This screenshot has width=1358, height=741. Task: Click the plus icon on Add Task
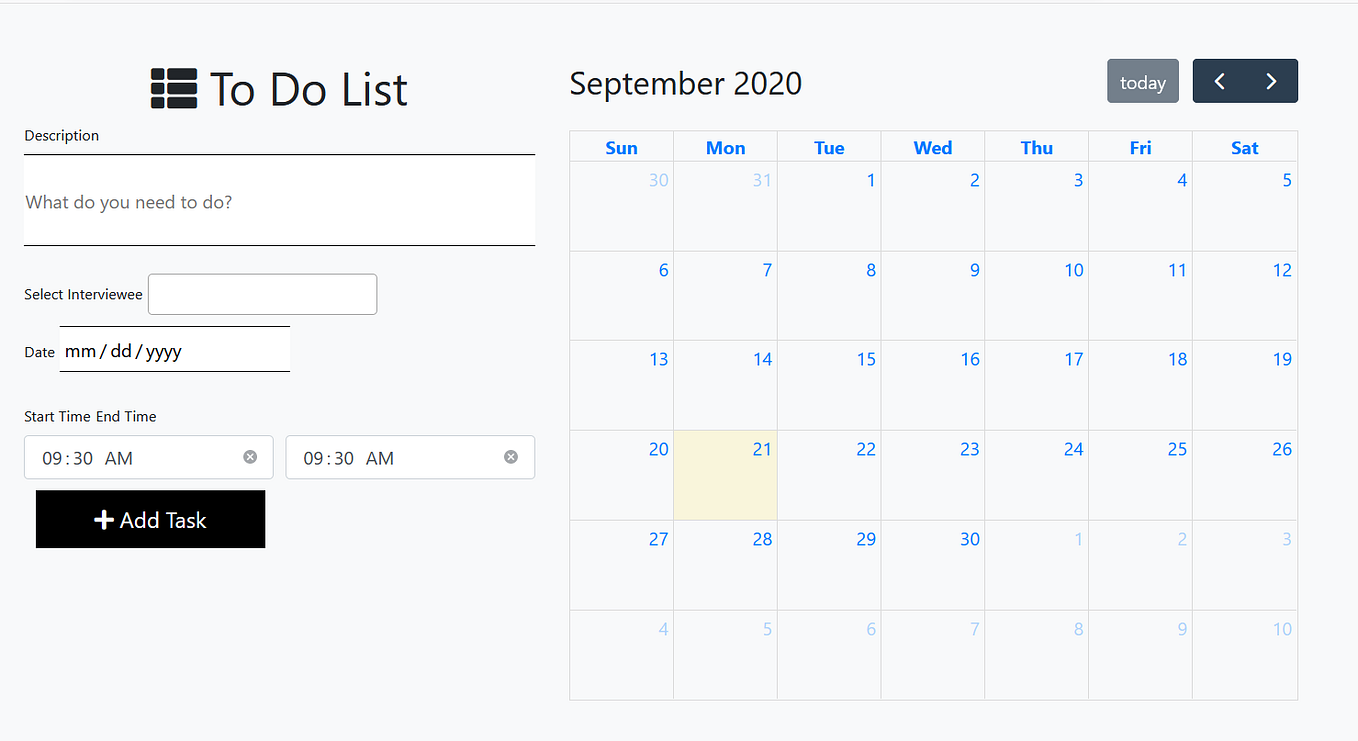(x=104, y=519)
